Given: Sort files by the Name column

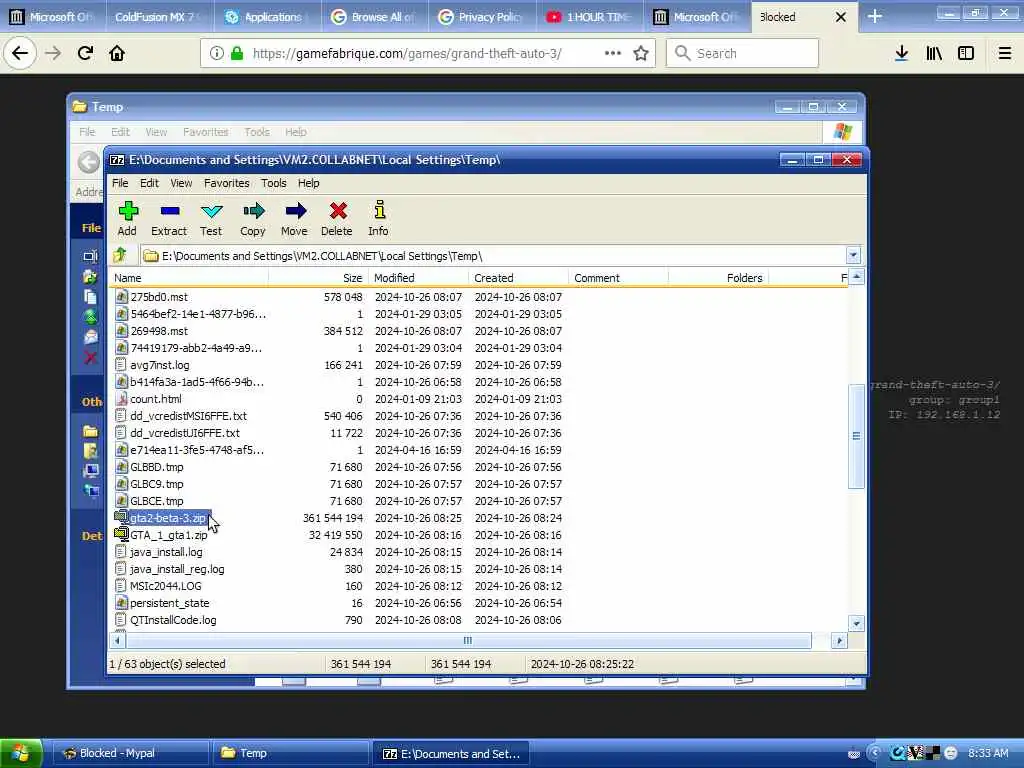Looking at the screenshot, I should pos(189,278).
